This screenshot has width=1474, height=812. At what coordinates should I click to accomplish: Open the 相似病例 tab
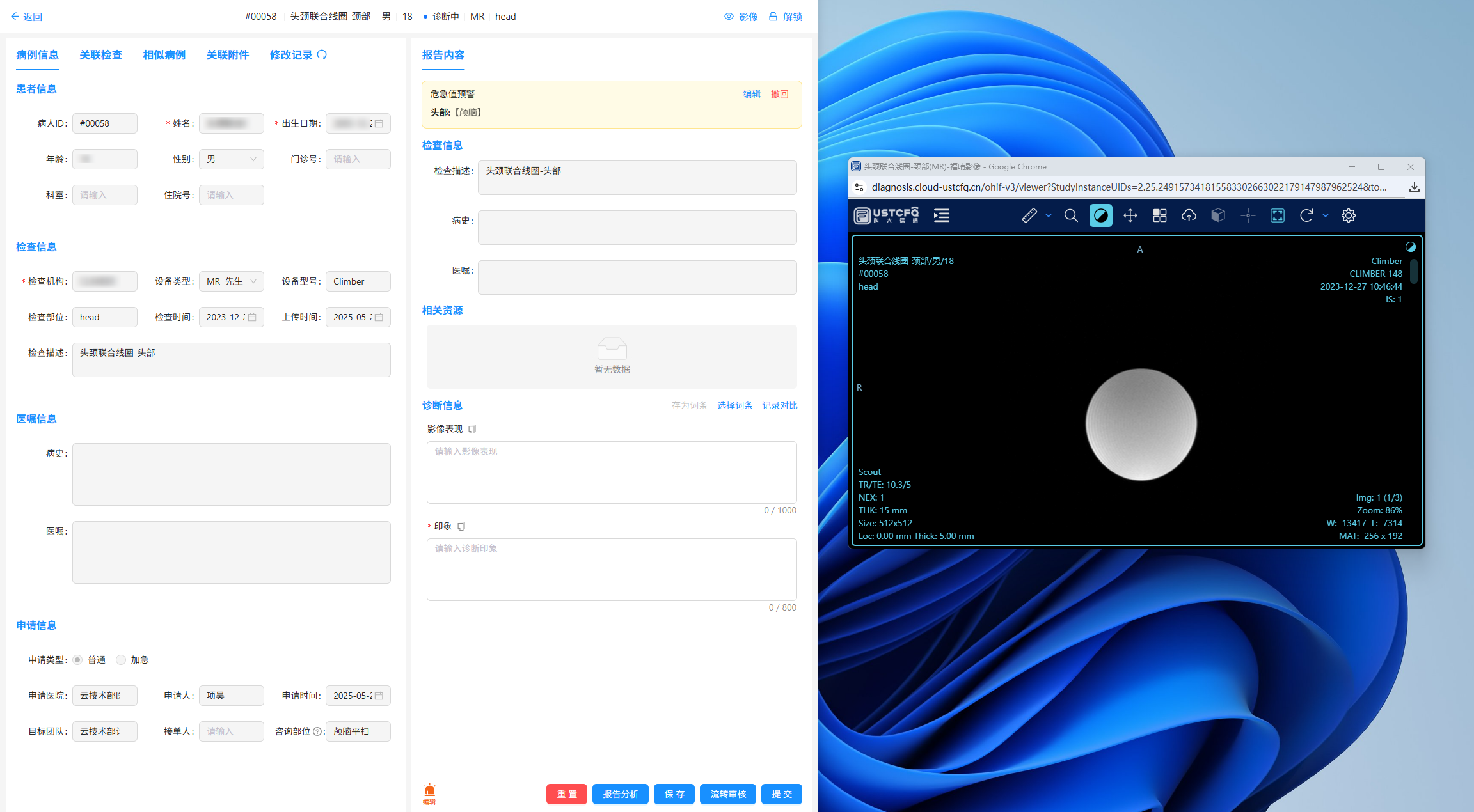click(164, 55)
